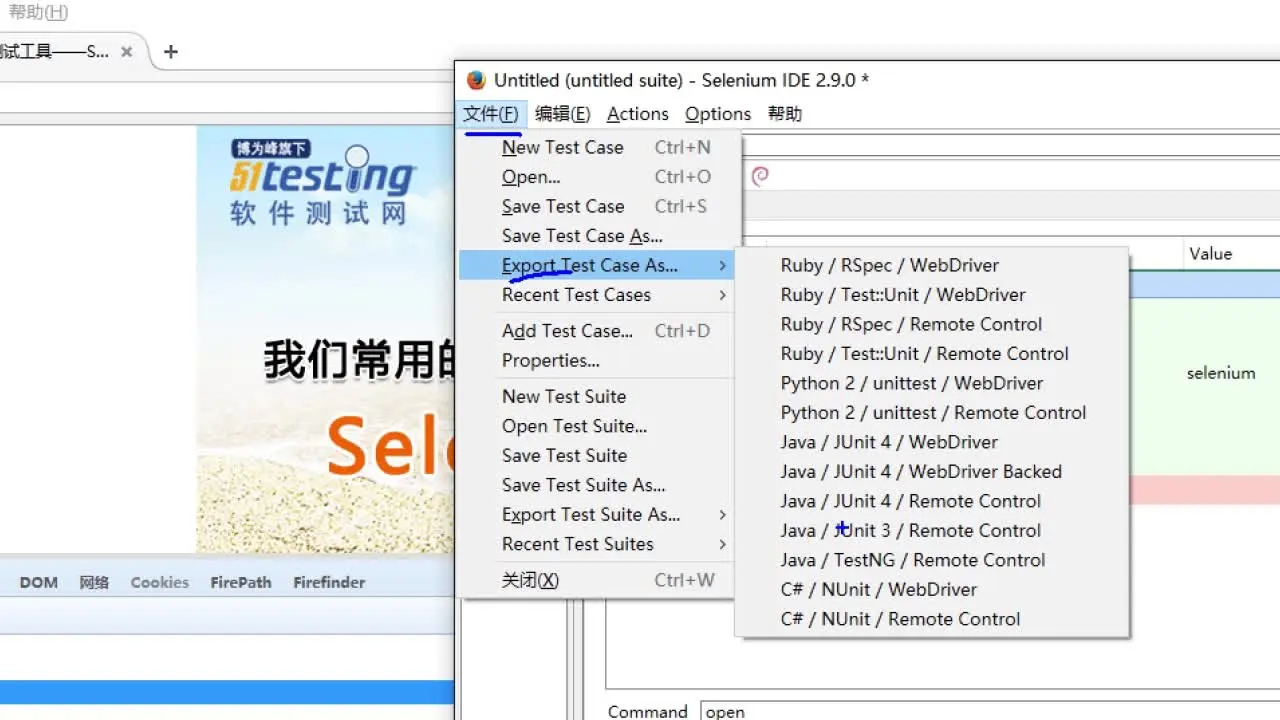Click the 51testing logo on the webpage

click(322, 183)
